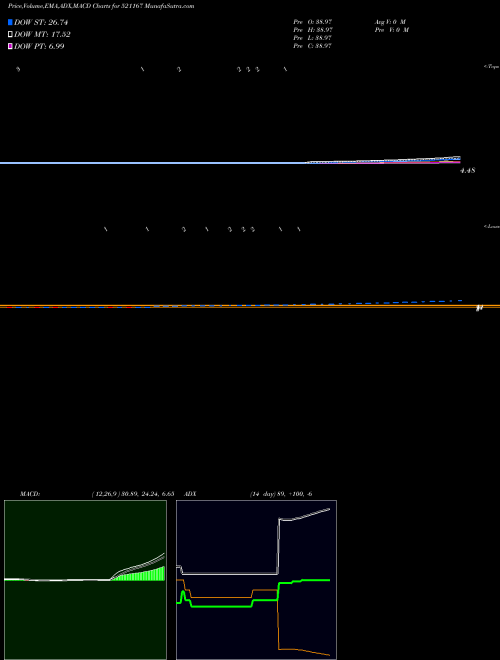Image resolution: width=500 pixels, height=660 pixels.
Task: Open the green MACD histogram chart
Action: [85, 580]
